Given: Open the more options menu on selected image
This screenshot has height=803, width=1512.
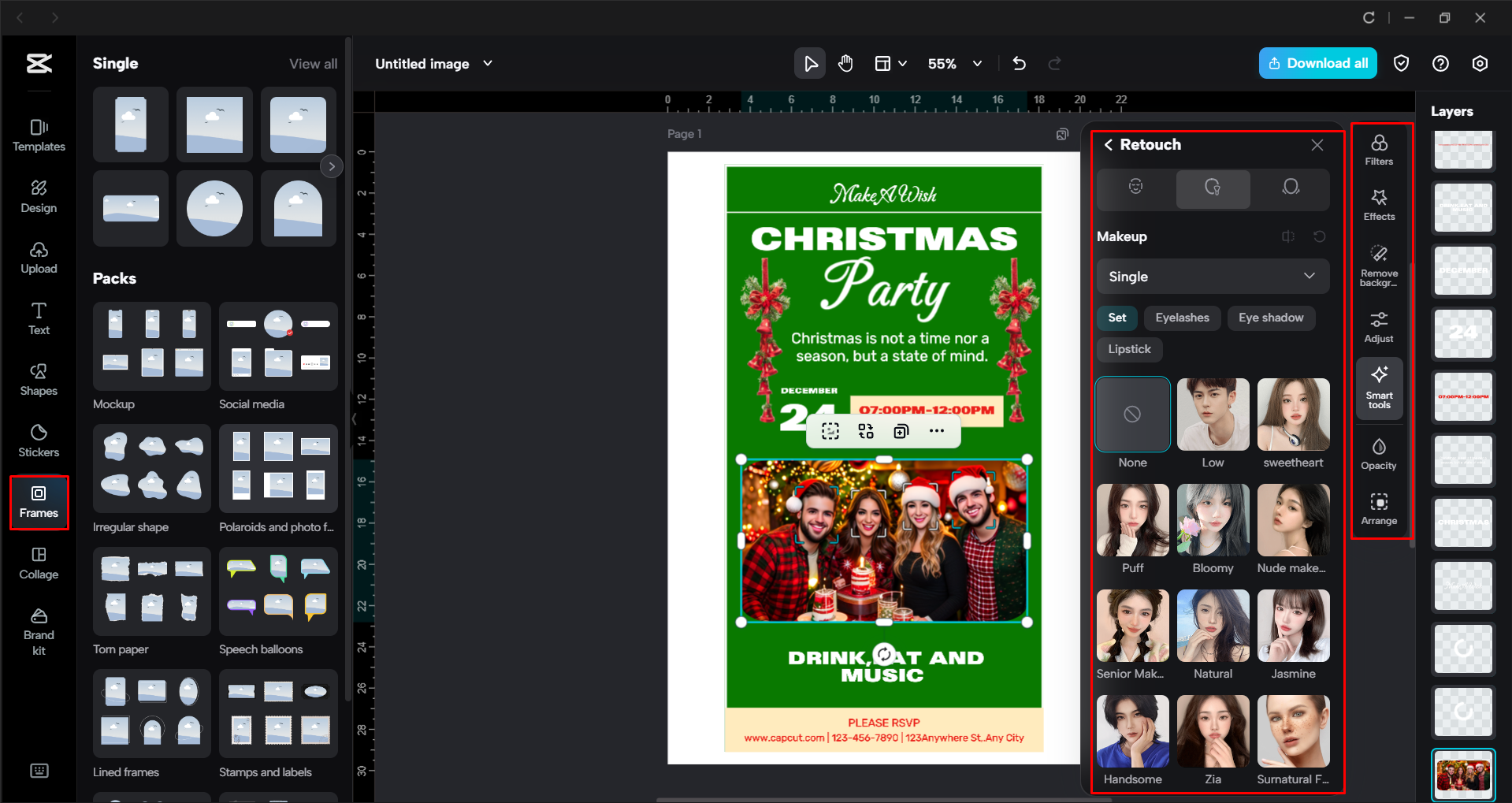Looking at the screenshot, I should 937,431.
